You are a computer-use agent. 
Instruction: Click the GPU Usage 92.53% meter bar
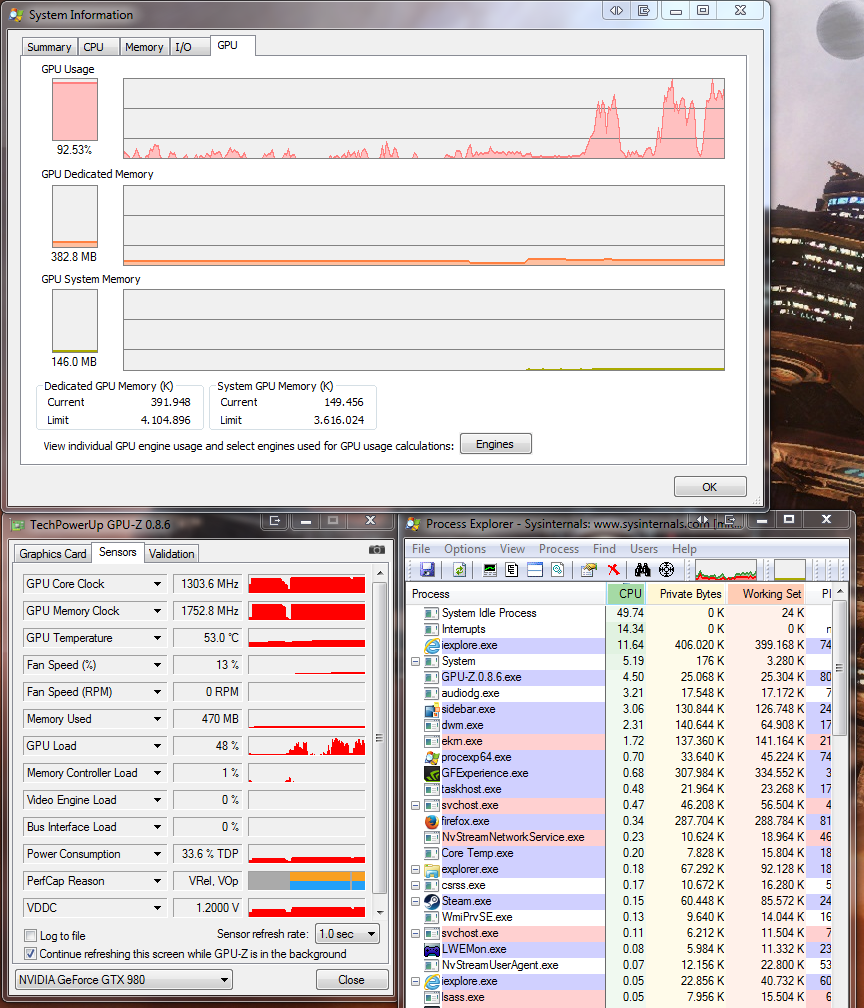point(75,110)
